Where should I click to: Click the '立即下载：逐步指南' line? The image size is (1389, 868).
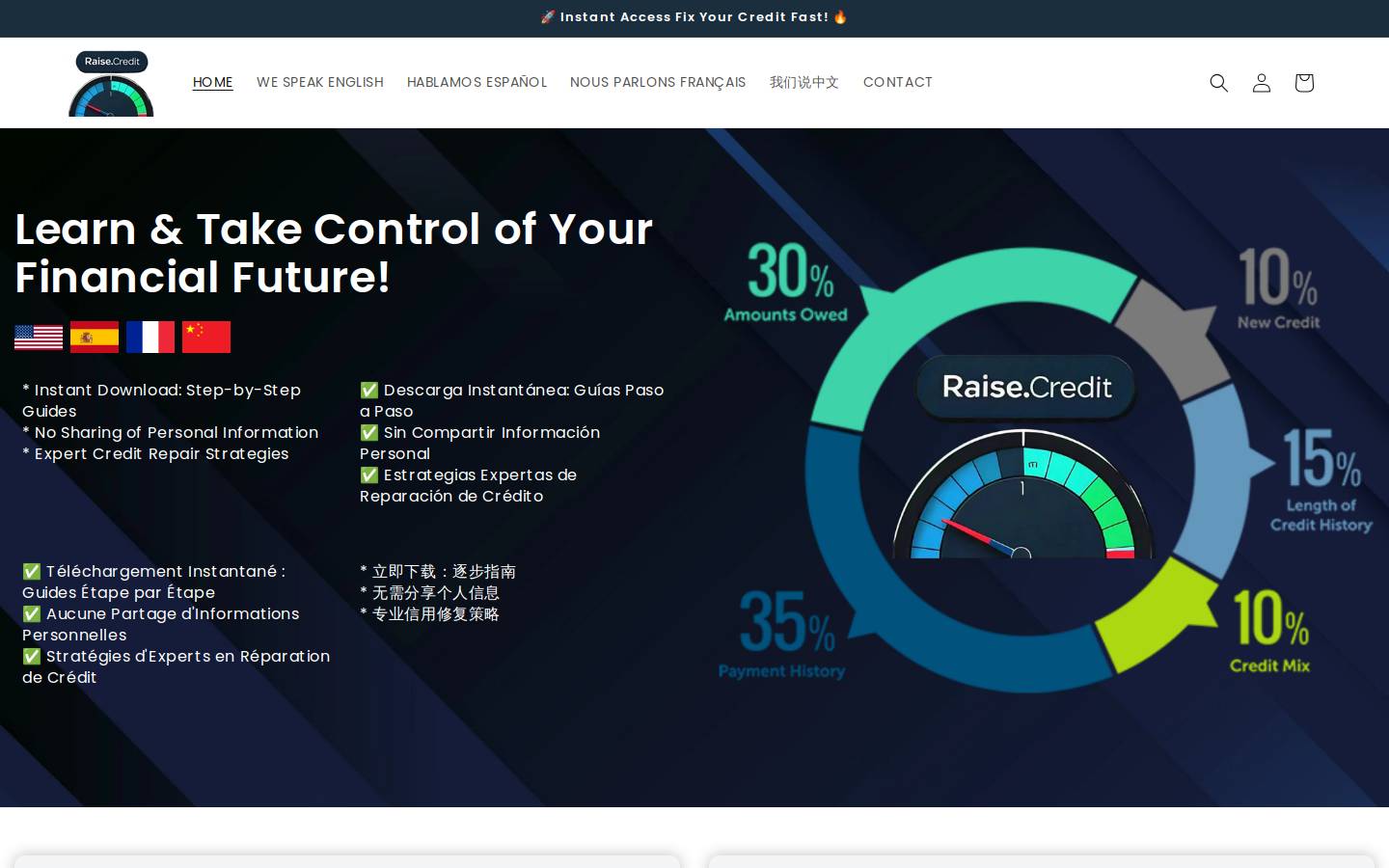coord(438,572)
